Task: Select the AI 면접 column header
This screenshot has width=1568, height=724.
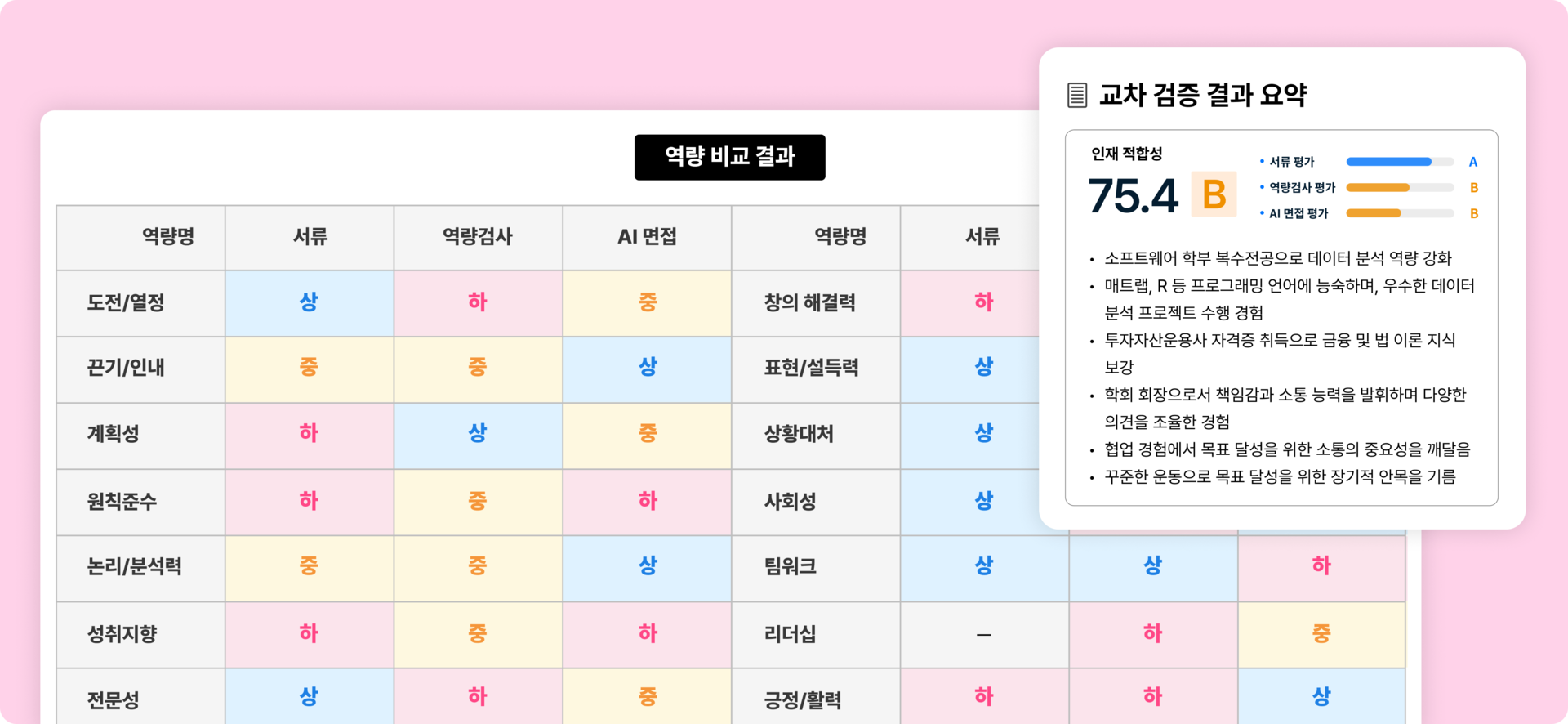Action: pos(647,237)
